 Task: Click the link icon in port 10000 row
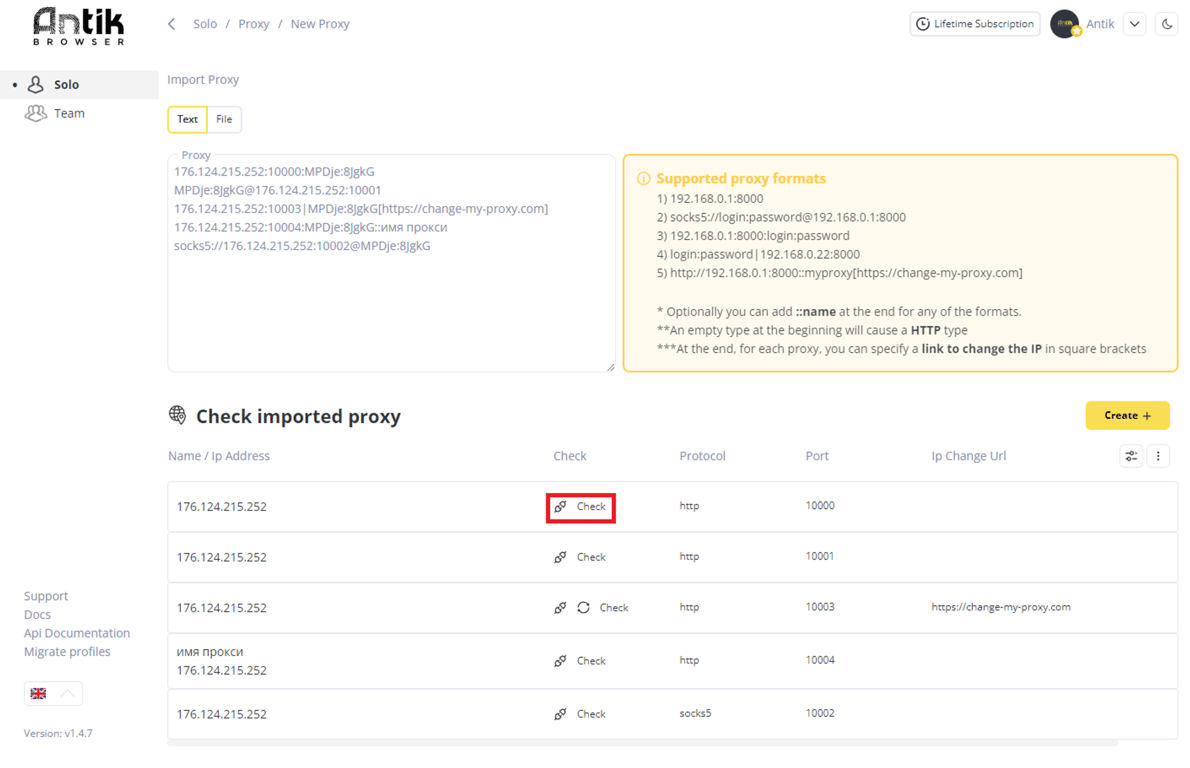point(560,507)
